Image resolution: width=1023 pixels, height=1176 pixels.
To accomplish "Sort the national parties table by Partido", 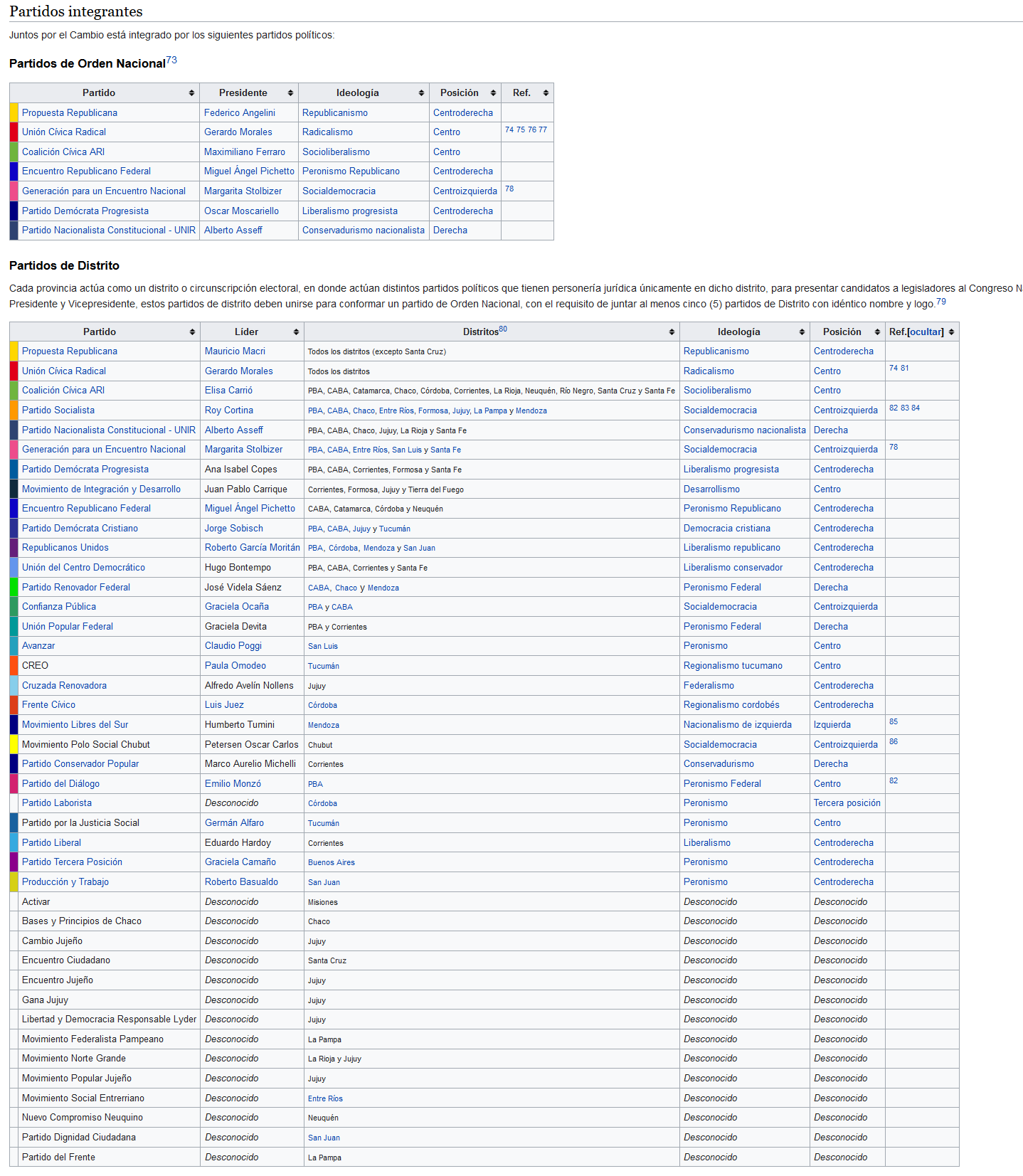I will pos(191,93).
